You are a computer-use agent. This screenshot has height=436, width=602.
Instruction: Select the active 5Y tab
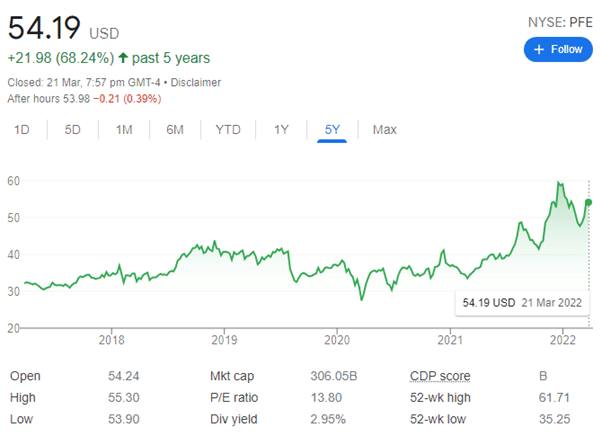[x=332, y=130]
